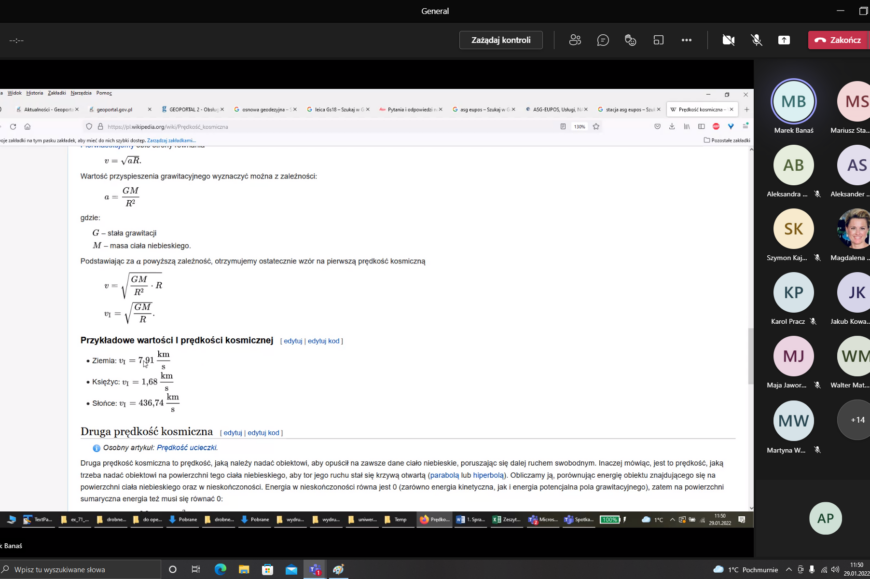This screenshot has height=579, width=870.
Task: Click the Windows search box
Action: 80,570
